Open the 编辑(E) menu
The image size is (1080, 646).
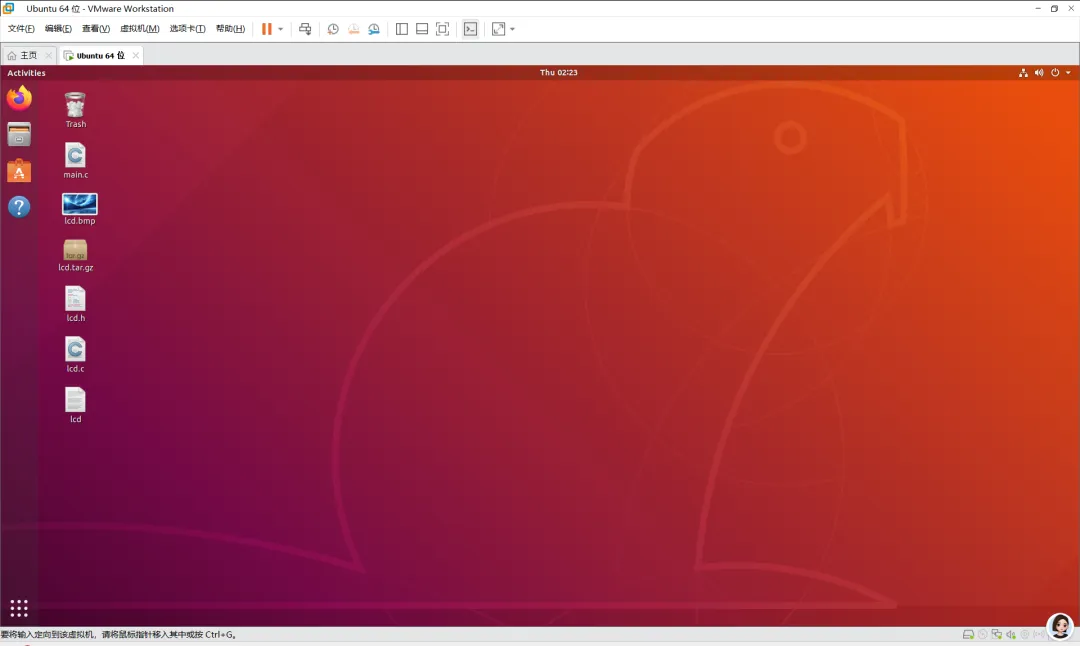(58, 29)
